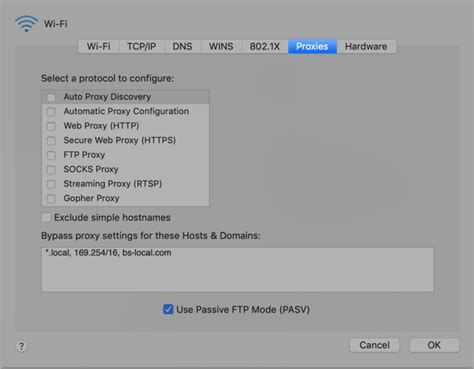
Task: Check the Secure Web Proxy (HTTPS) box
Action: click(51, 141)
